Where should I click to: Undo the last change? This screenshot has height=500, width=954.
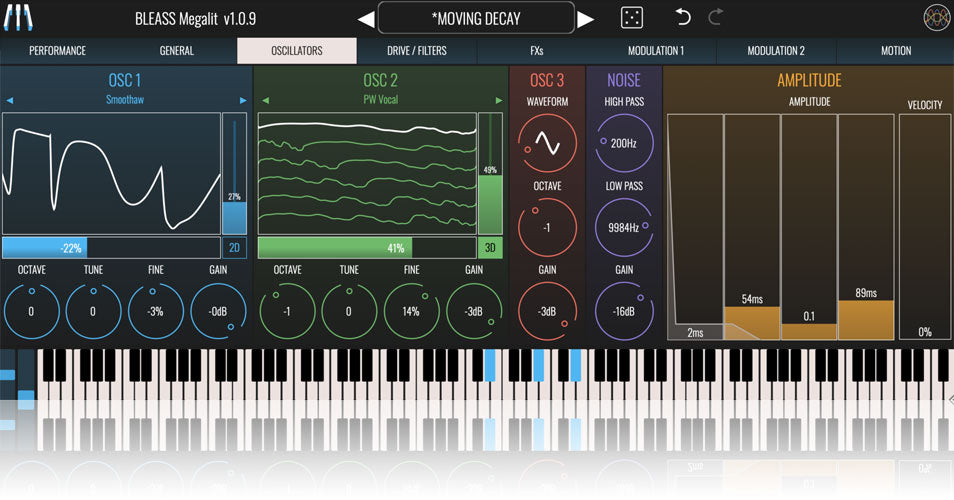coord(683,17)
